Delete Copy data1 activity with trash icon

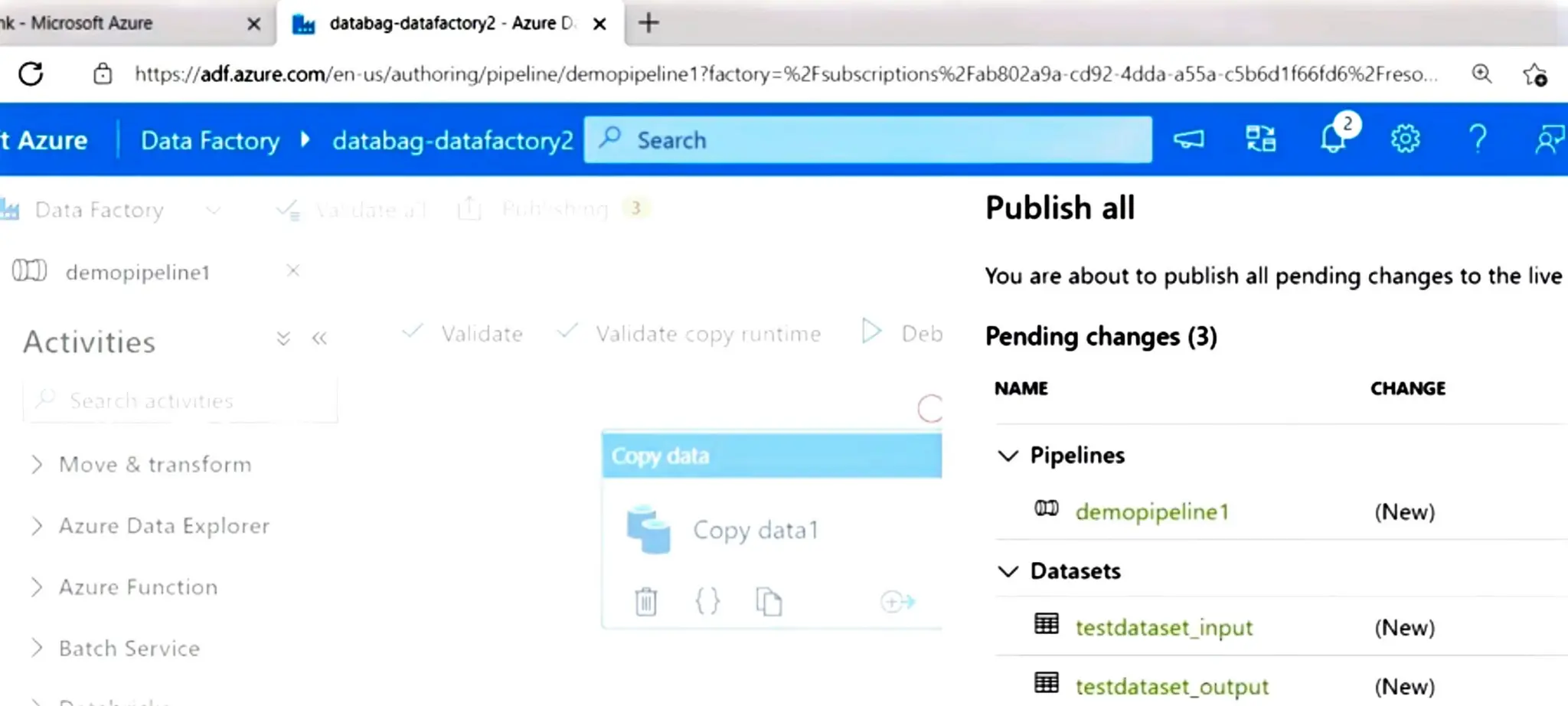point(646,601)
